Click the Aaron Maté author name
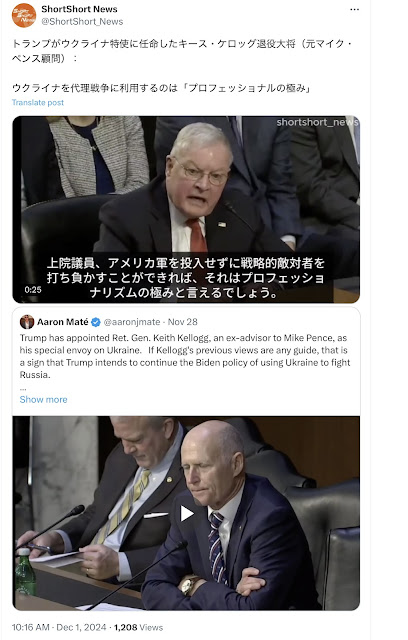Screen dimensions: 408x640 click(x=62, y=322)
